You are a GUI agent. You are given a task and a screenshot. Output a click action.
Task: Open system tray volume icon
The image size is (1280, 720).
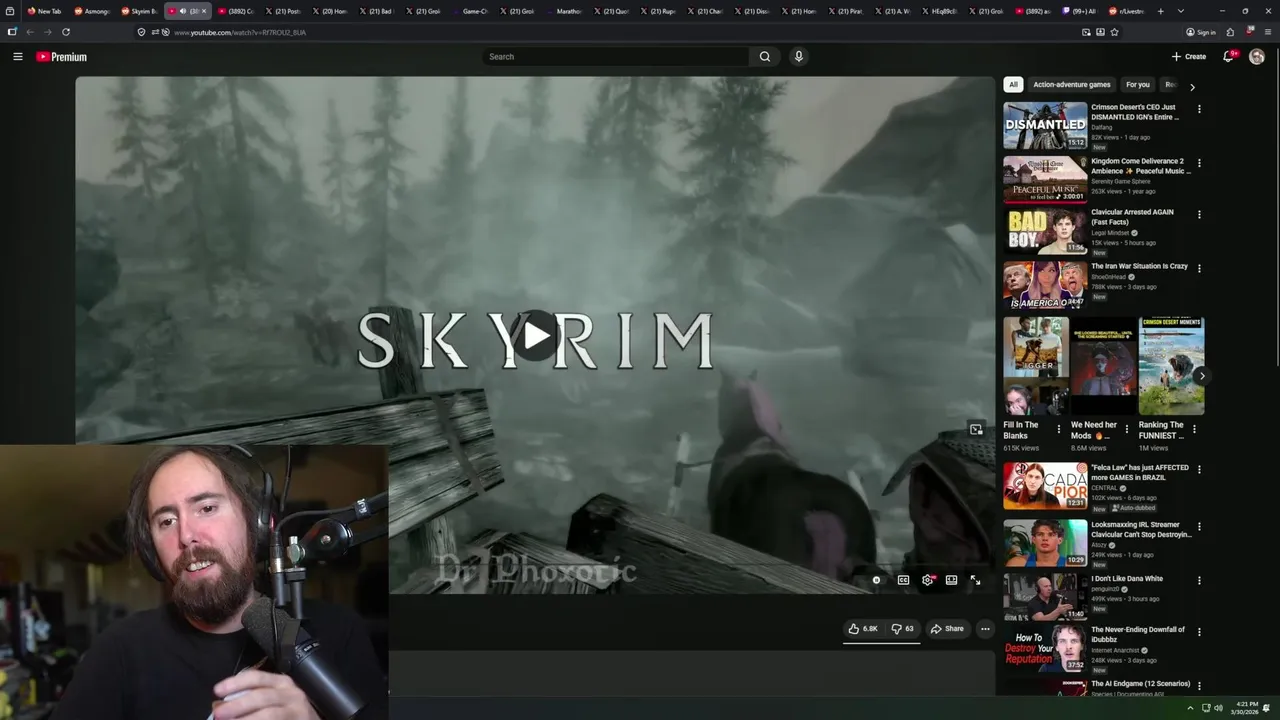coord(1218,708)
